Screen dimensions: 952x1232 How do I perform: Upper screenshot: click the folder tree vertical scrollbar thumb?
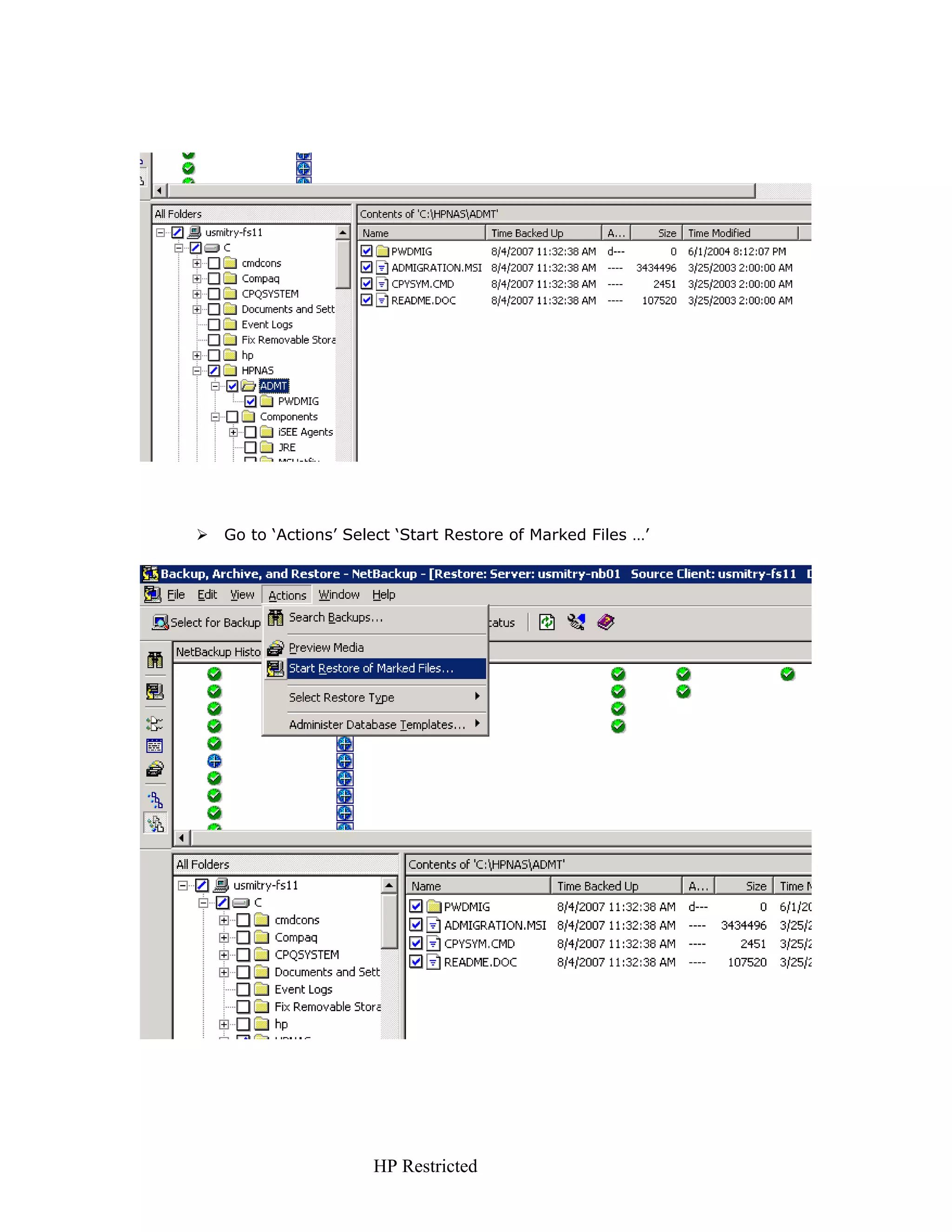[343, 264]
